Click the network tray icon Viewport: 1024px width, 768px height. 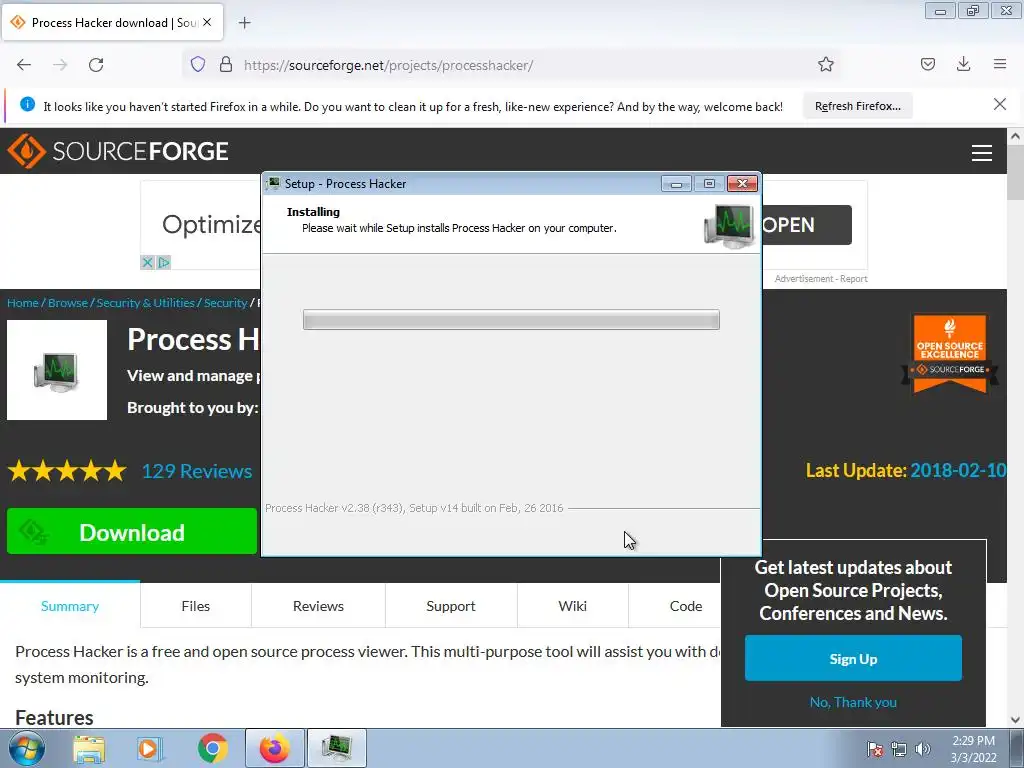coord(899,750)
